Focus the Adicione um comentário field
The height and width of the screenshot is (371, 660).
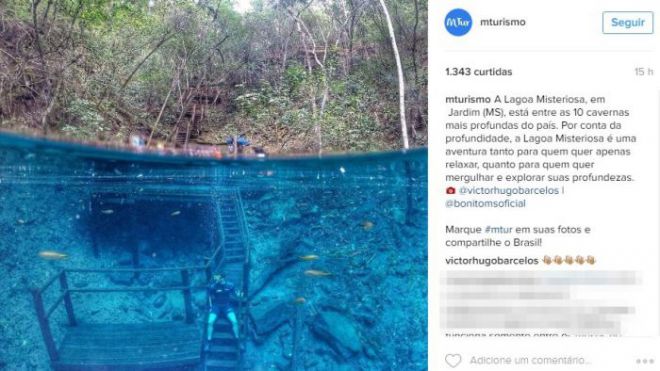tap(530, 360)
